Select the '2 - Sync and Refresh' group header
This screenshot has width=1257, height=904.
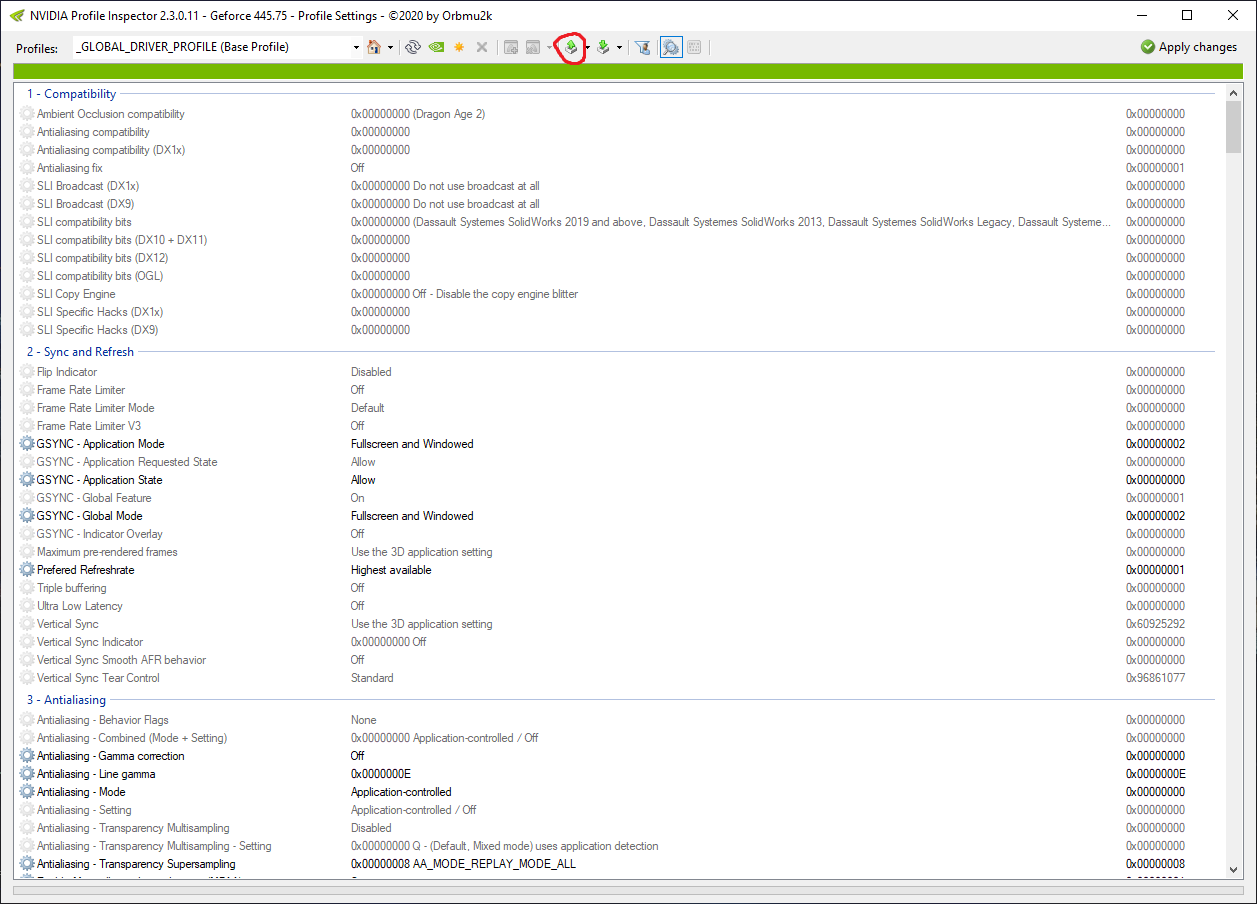pyautogui.click(x=80, y=352)
